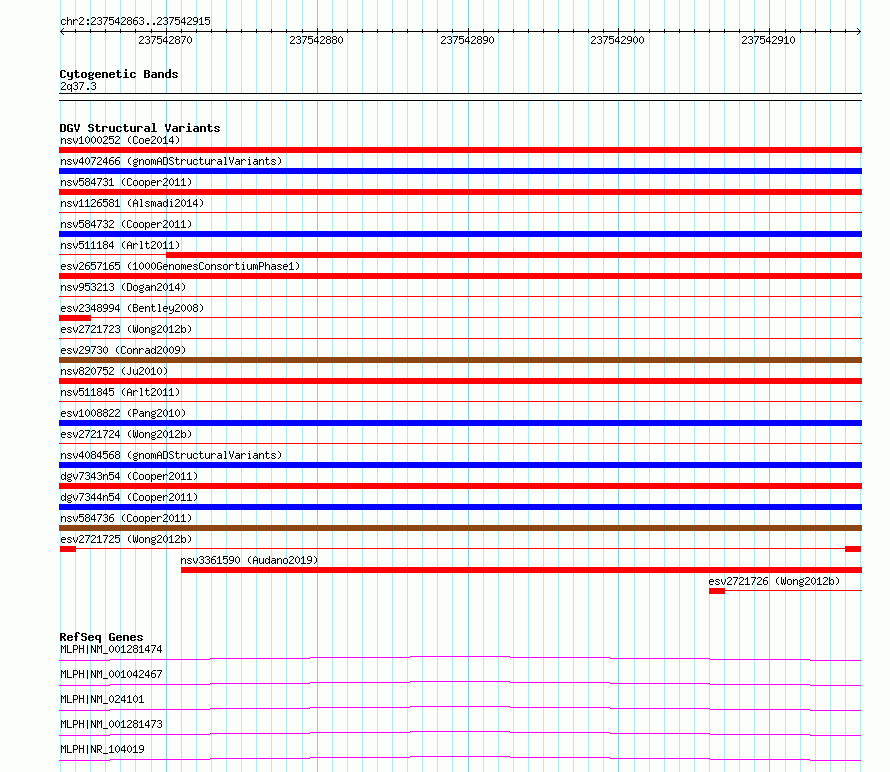Click the esv2721726 (Wong2012b) label
Image resolution: width=890 pixels, height=772 pixels.
point(774,581)
